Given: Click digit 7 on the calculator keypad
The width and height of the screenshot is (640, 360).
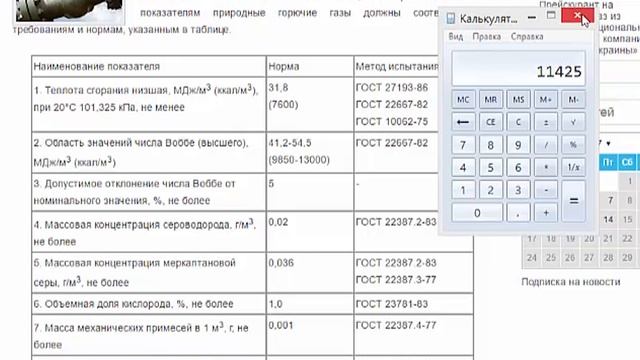Looking at the screenshot, I should point(463,145).
